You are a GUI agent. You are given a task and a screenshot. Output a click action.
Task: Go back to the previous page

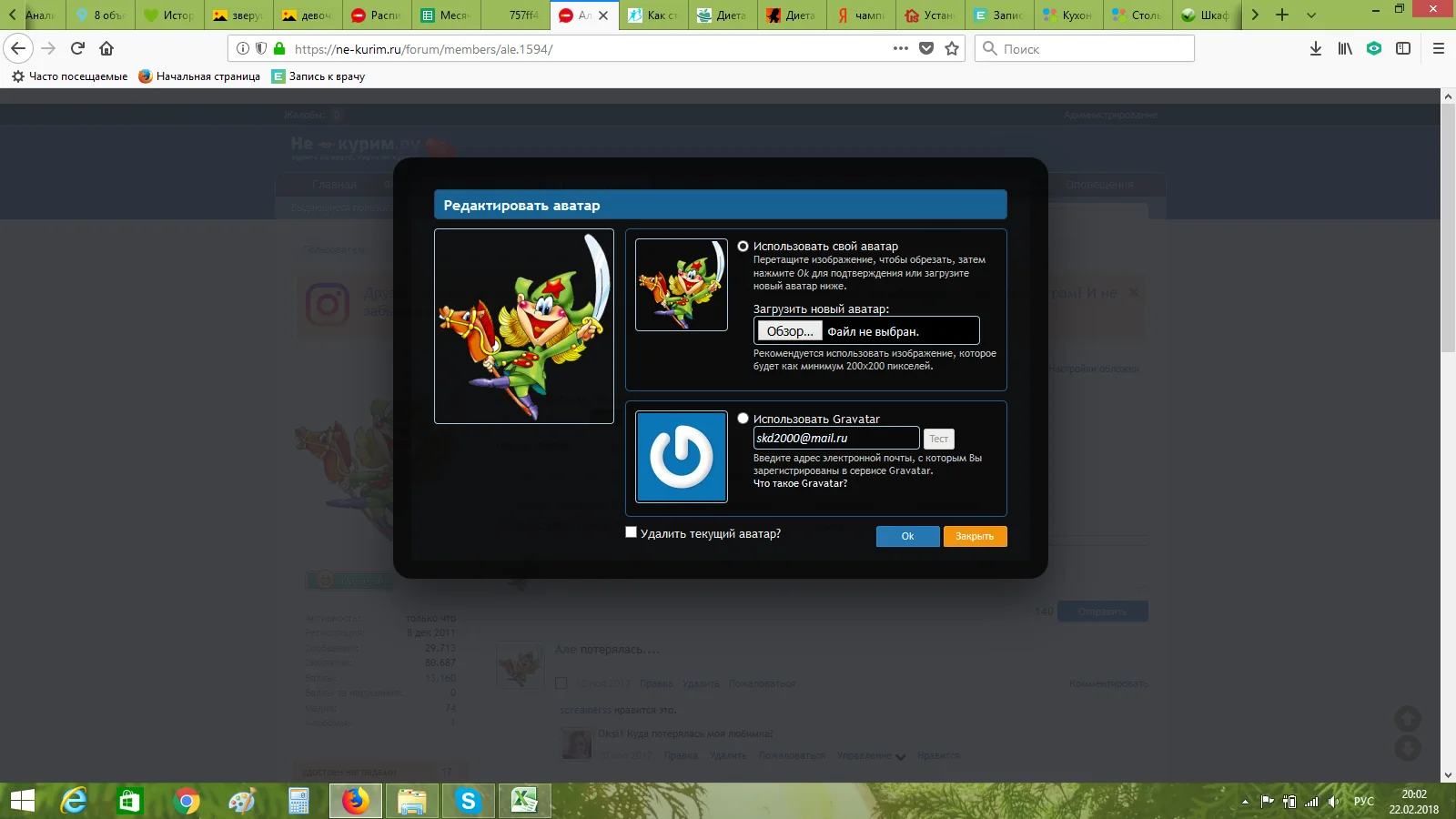click(x=18, y=48)
